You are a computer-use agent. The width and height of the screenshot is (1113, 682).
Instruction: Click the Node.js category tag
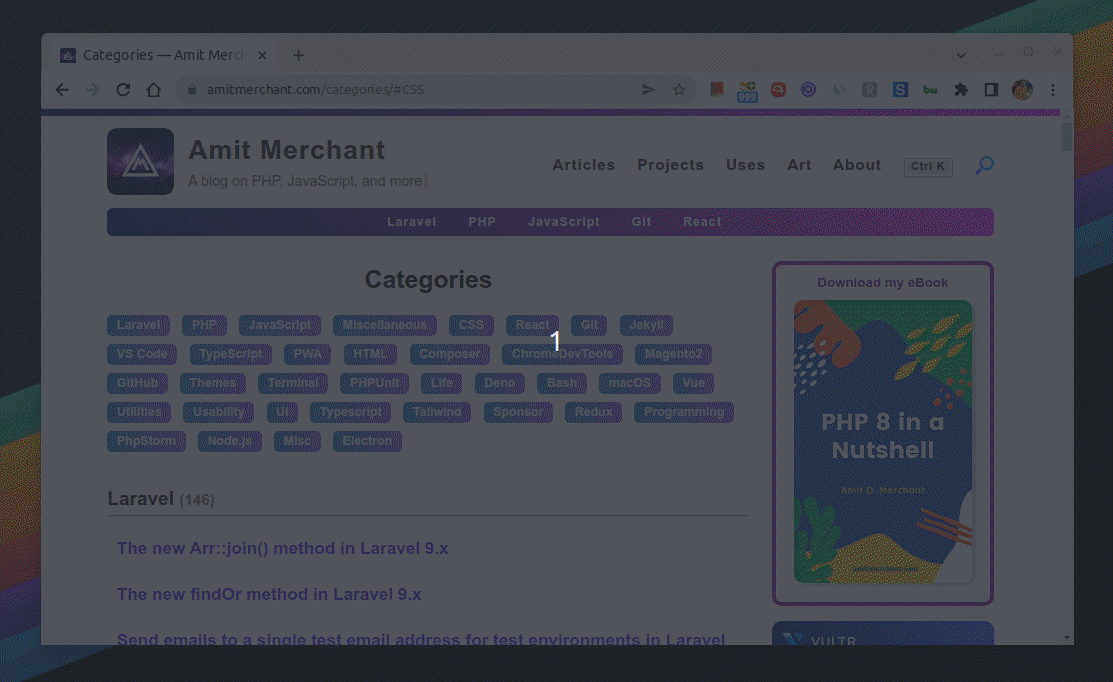(x=230, y=441)
